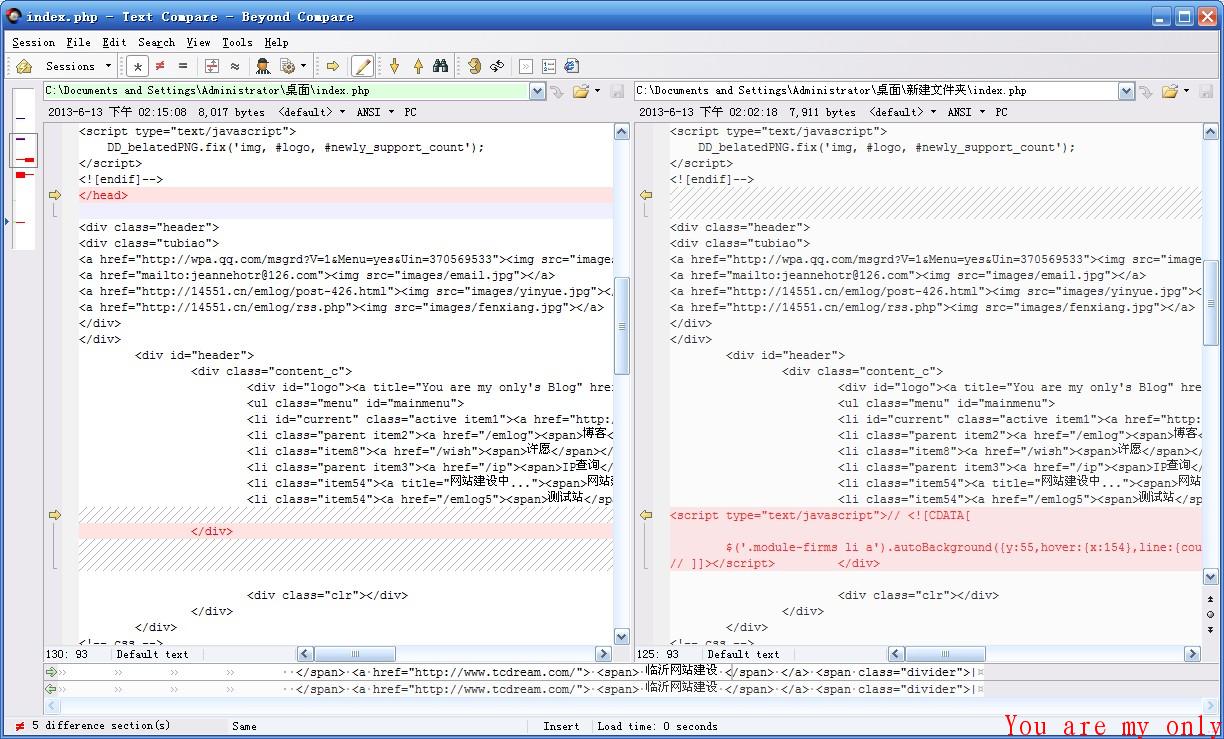Viewport: 1224px width, 739px height.
Task: Jump to next difference with down arrow
Action: 394,66
